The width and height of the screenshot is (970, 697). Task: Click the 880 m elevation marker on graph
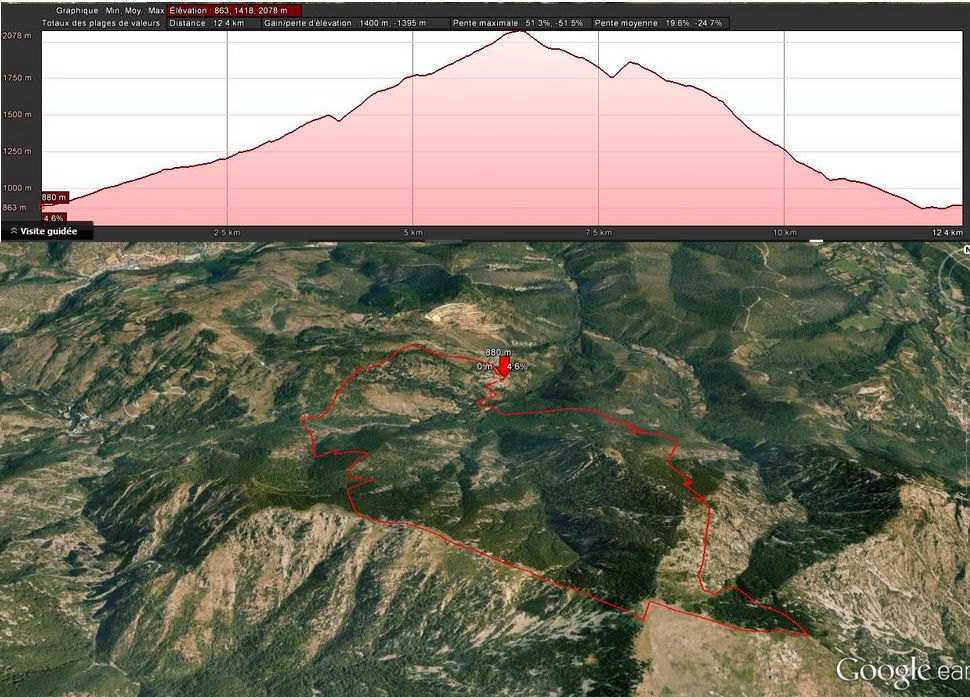click(x=54, y=197)
